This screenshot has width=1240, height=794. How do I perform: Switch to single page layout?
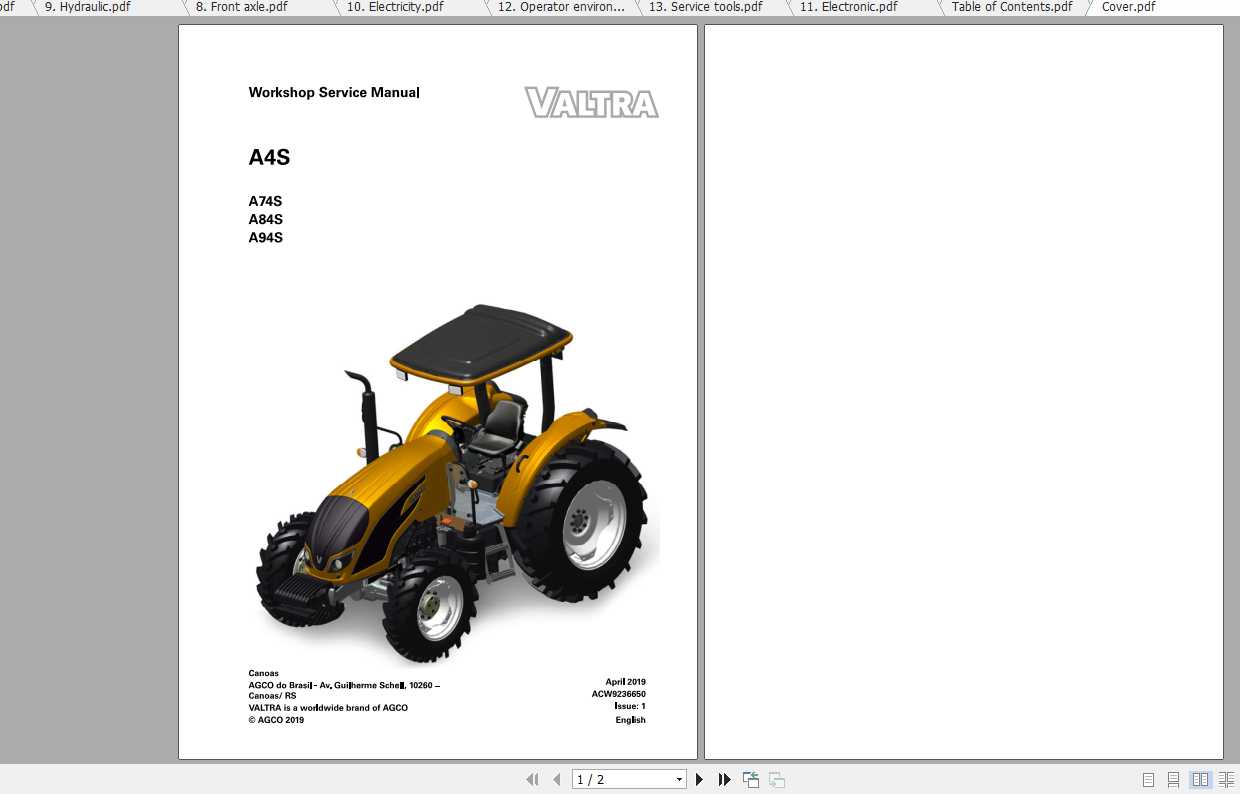tap(1148, 780)
